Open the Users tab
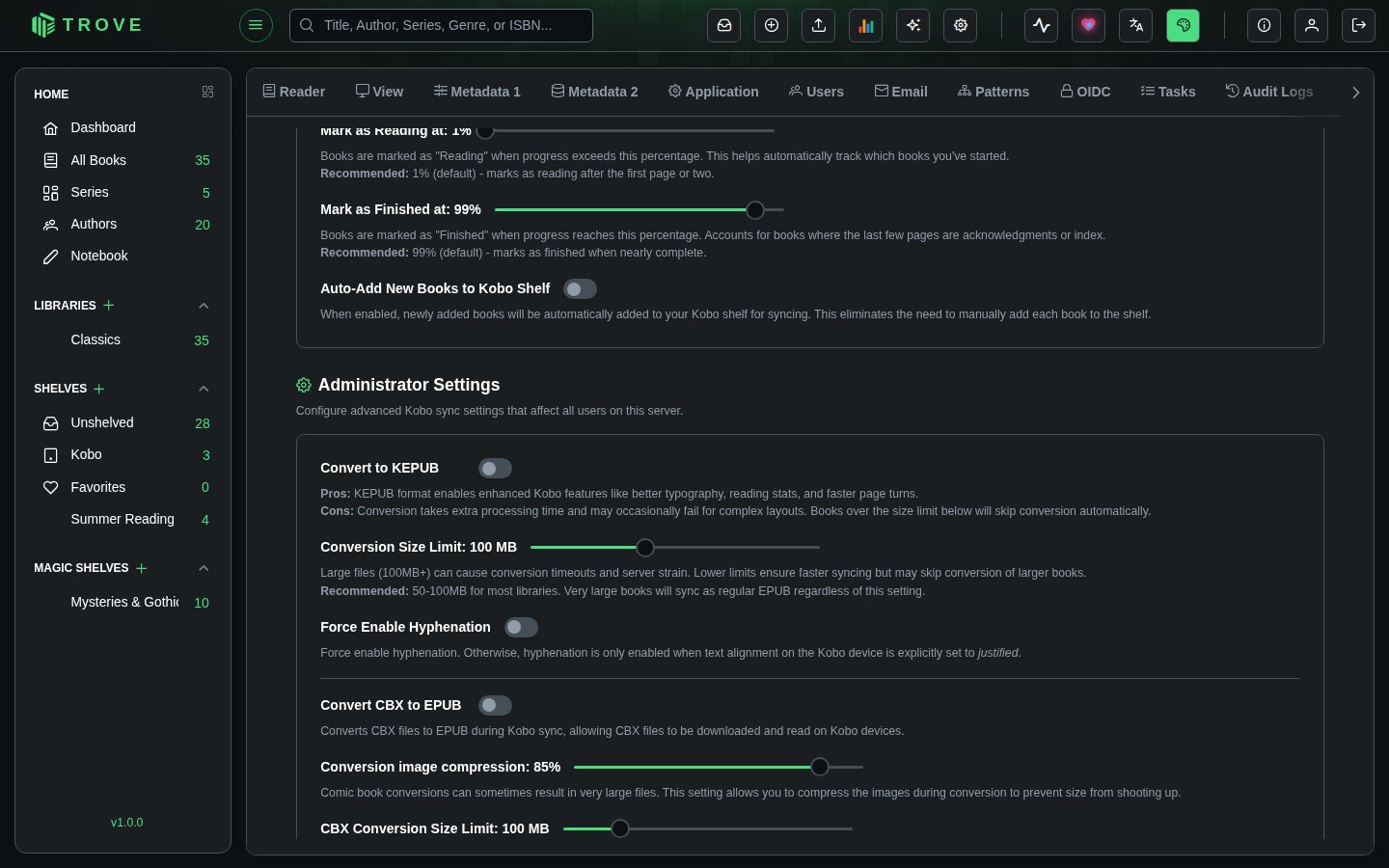 (816, 92)
